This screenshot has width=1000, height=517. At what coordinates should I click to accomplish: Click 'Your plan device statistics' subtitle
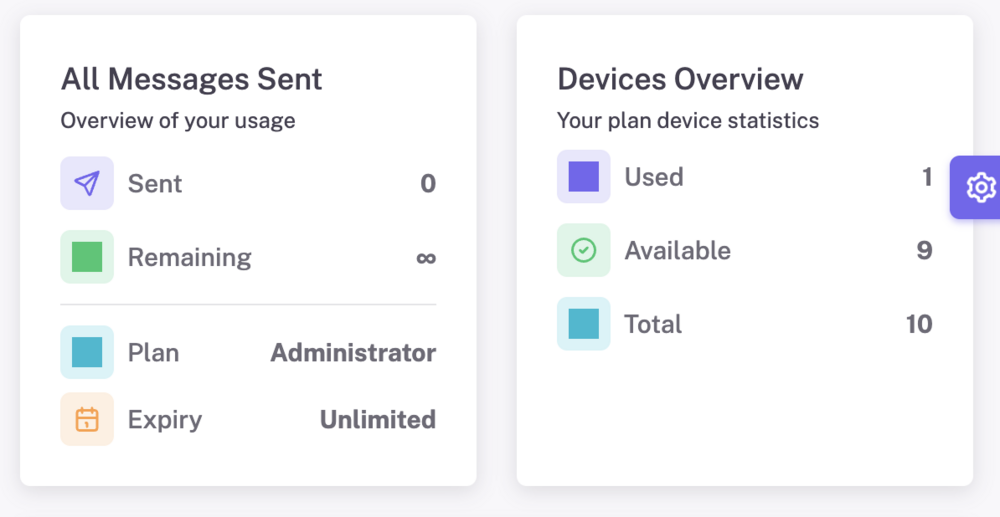coord(688,120)
